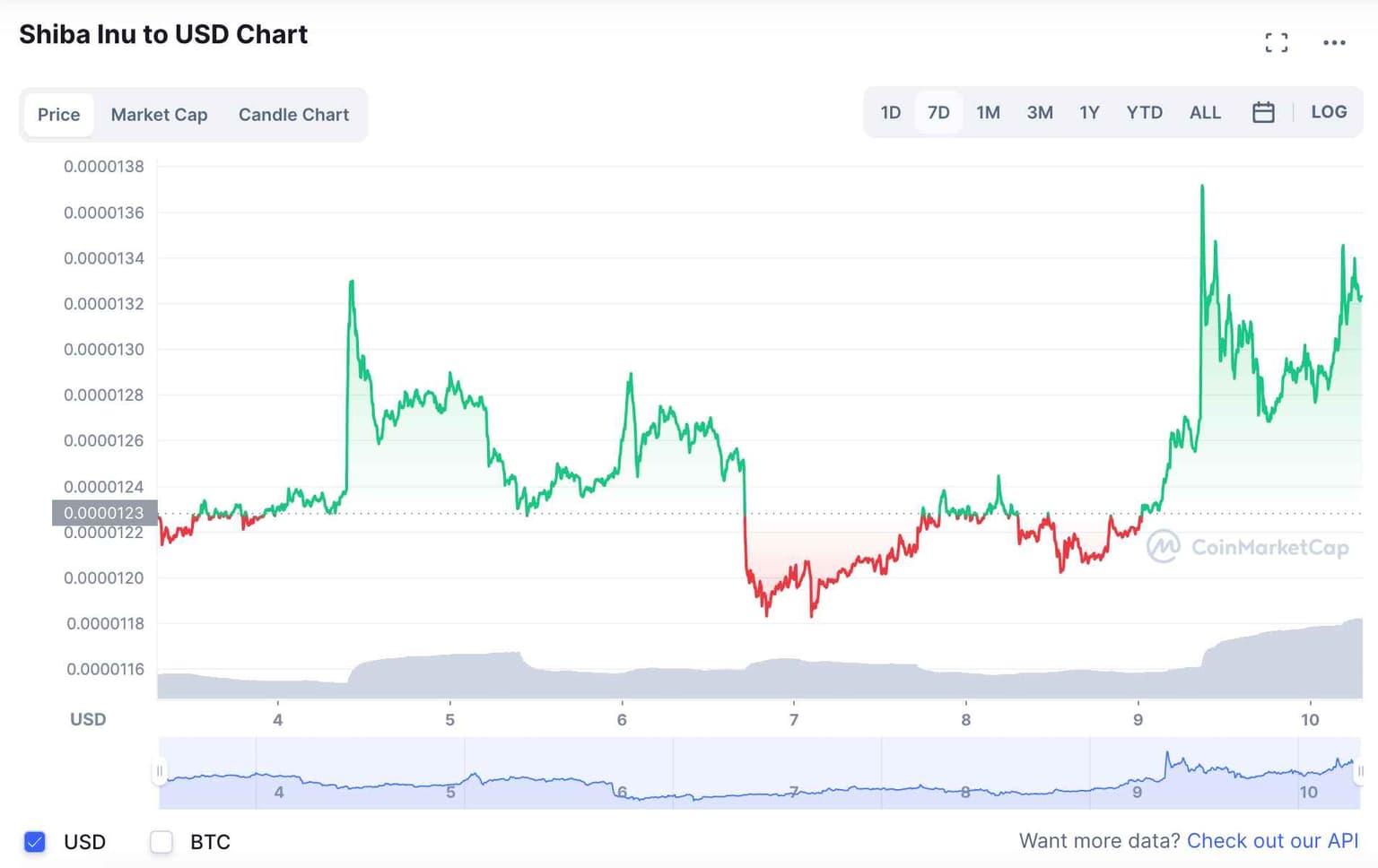This screenshot has height=868, width=1378.
Task: Switch to the Candle Chart tab
Action: 293,115
